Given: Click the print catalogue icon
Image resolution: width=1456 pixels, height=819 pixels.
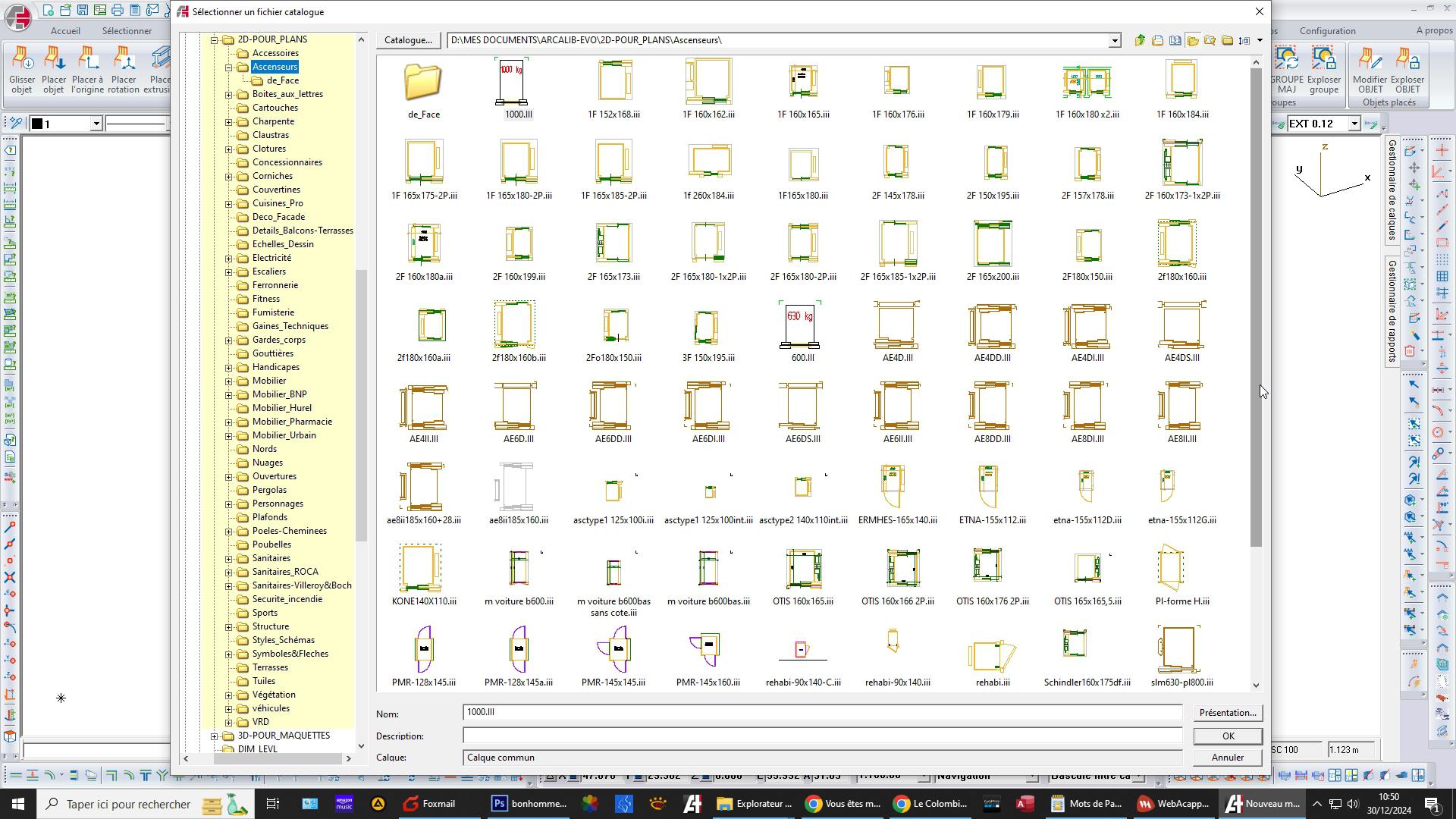Looking at the screenshot, I should pyautogui.click(x=1157, y=40).
